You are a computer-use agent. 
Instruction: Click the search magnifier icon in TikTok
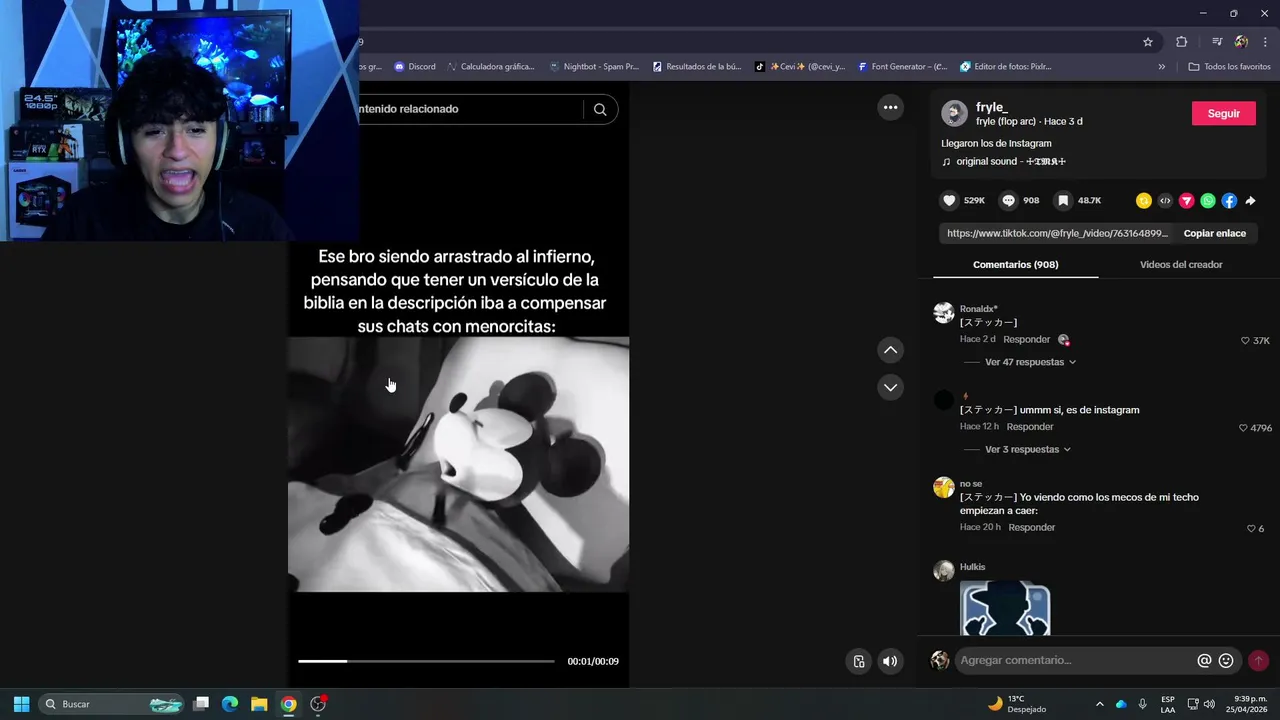click(x=600, y=110)
